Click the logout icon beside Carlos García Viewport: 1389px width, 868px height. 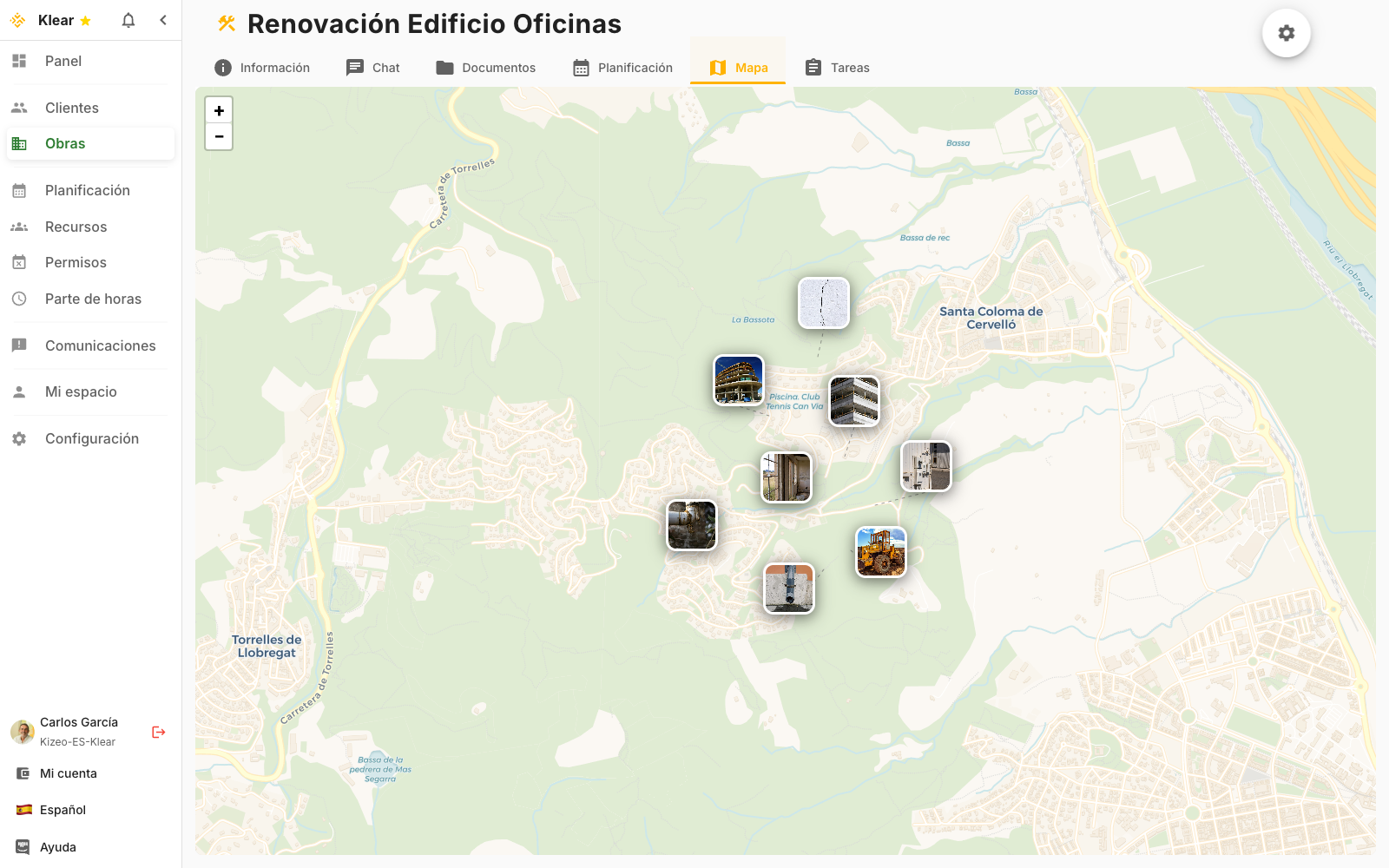158,732
